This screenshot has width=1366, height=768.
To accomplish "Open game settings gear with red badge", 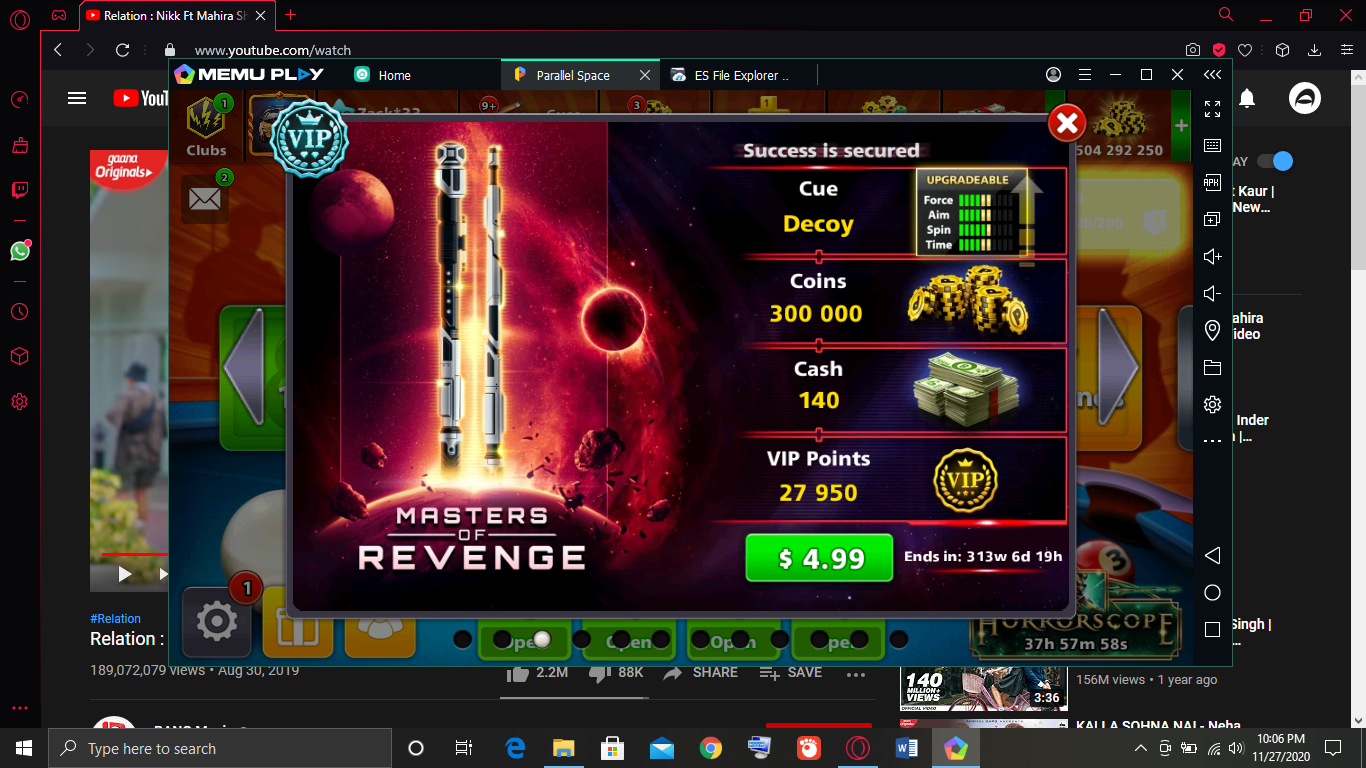I will pos(216,622).
